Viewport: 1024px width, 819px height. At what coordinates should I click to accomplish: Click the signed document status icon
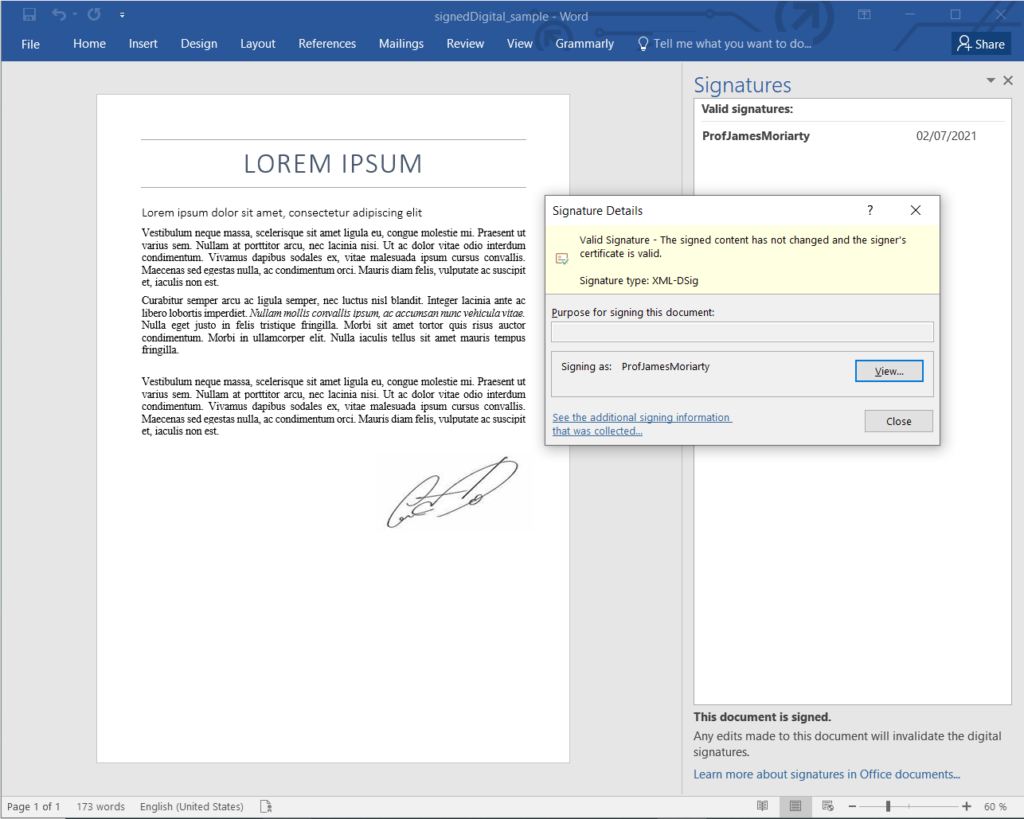266,806
